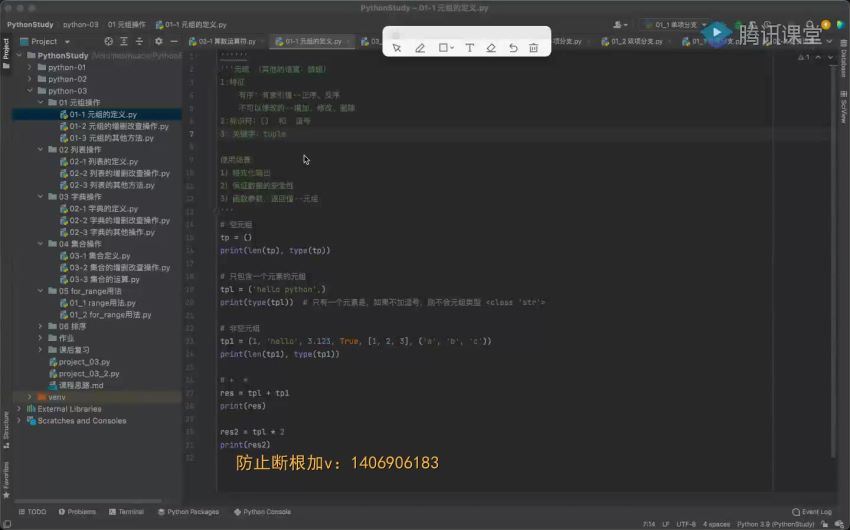Click the PythonStudy breadcrumb
The image size is (850, 530).
[30, 24]
